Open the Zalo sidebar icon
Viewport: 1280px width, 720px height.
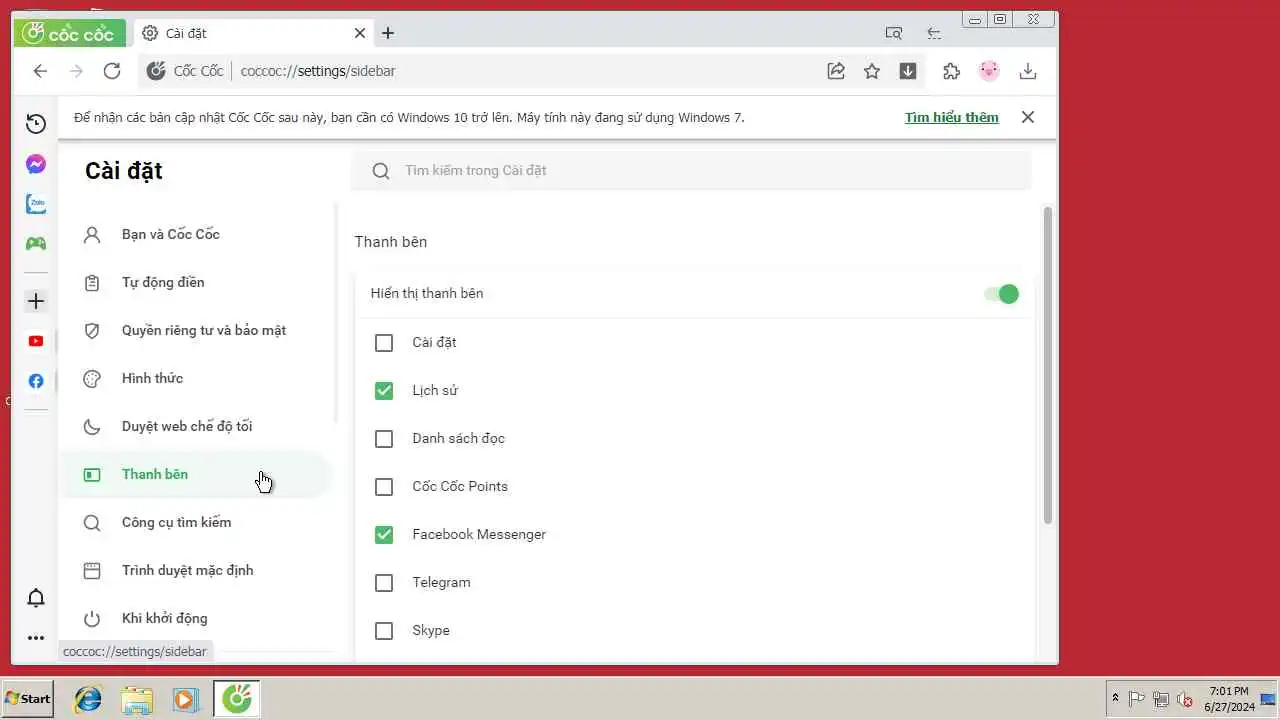[36, 204]
